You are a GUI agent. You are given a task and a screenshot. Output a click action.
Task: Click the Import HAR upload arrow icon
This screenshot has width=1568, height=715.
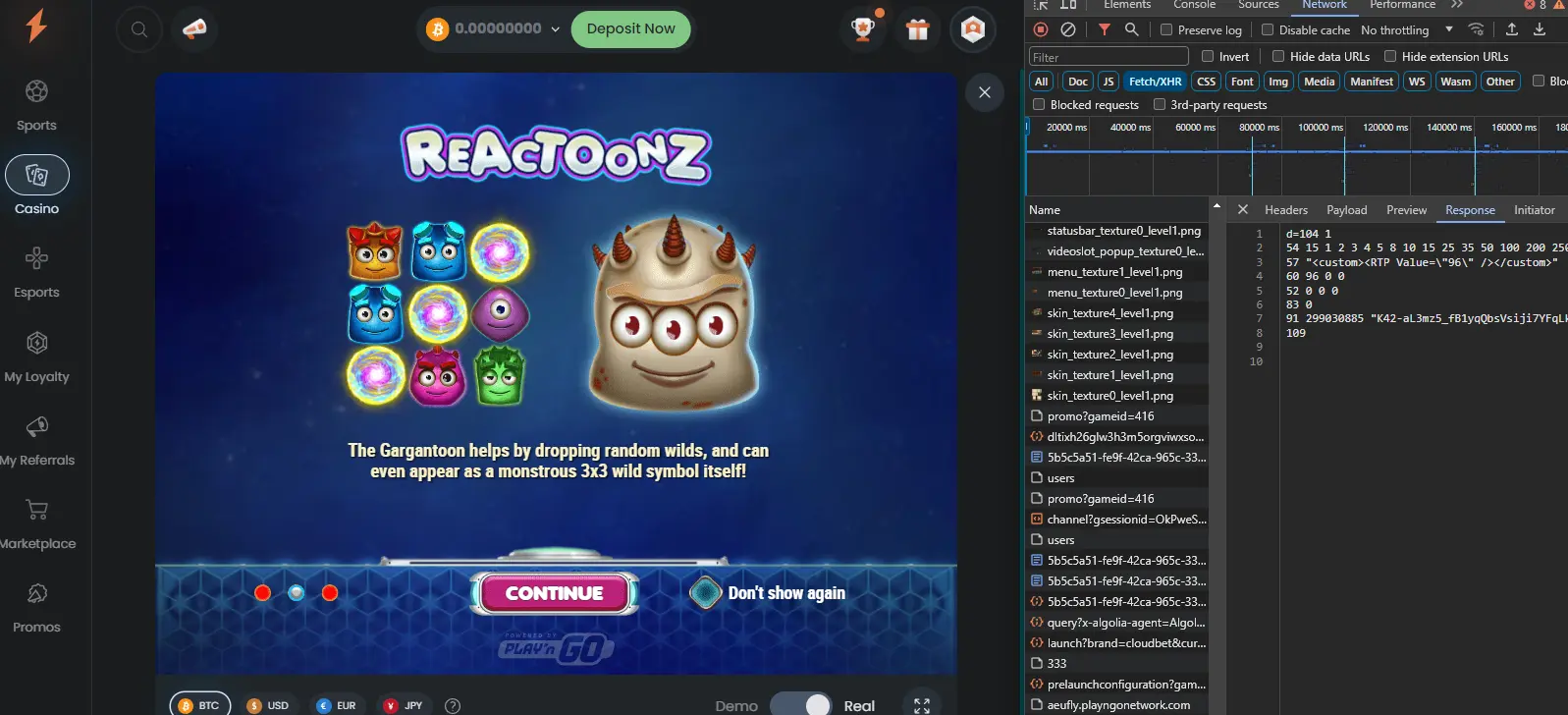point(1512,29)
